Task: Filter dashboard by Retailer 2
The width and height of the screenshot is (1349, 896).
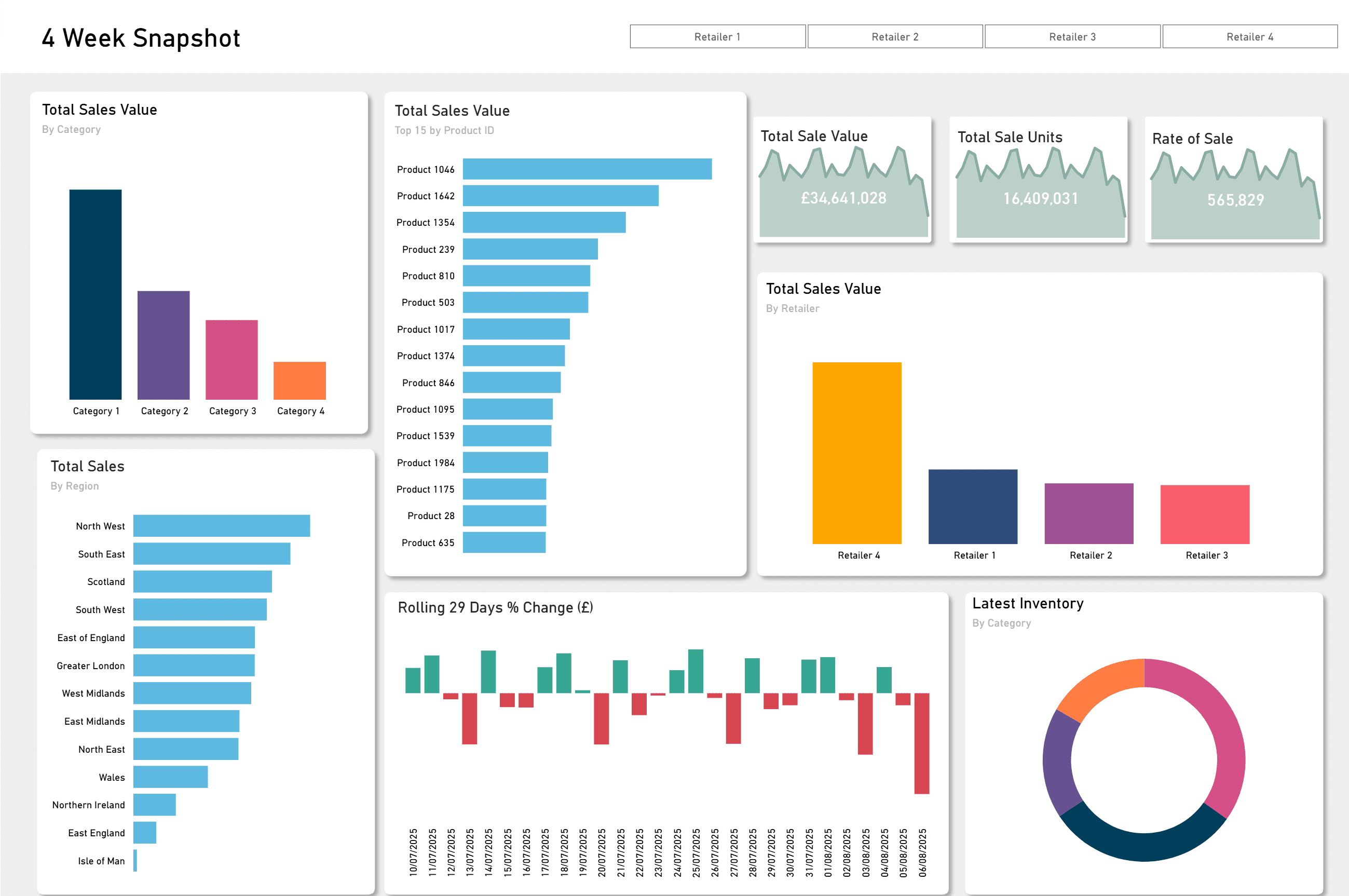Action: pos(895,36)
